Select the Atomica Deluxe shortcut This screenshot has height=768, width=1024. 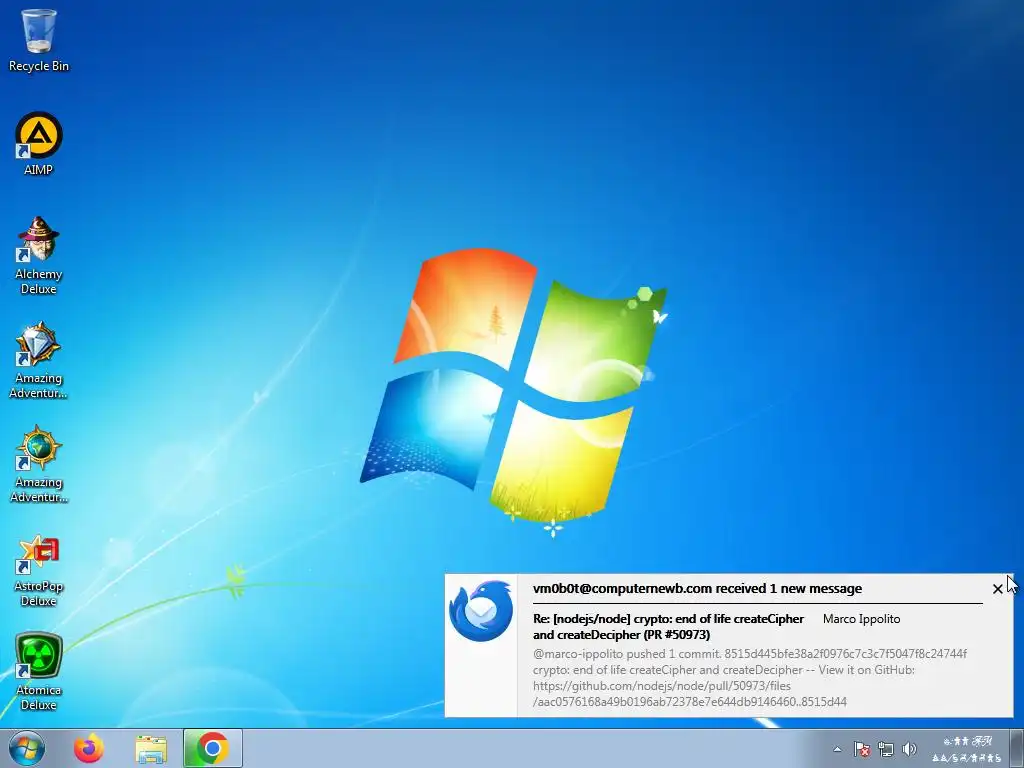tap(39, 671)
